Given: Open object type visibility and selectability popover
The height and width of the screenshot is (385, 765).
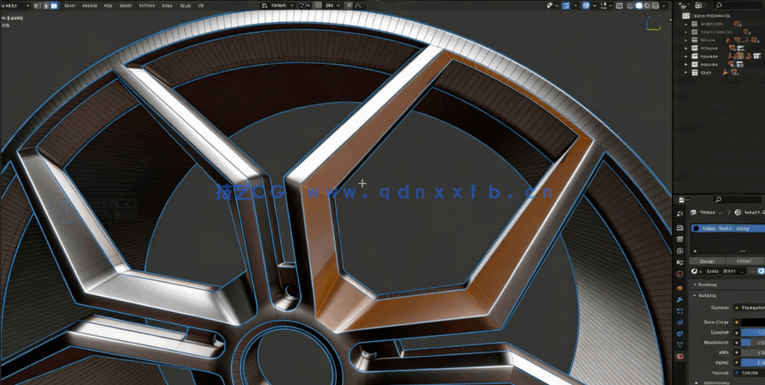Looking at the screenshot, I should [x=552, y=5].
